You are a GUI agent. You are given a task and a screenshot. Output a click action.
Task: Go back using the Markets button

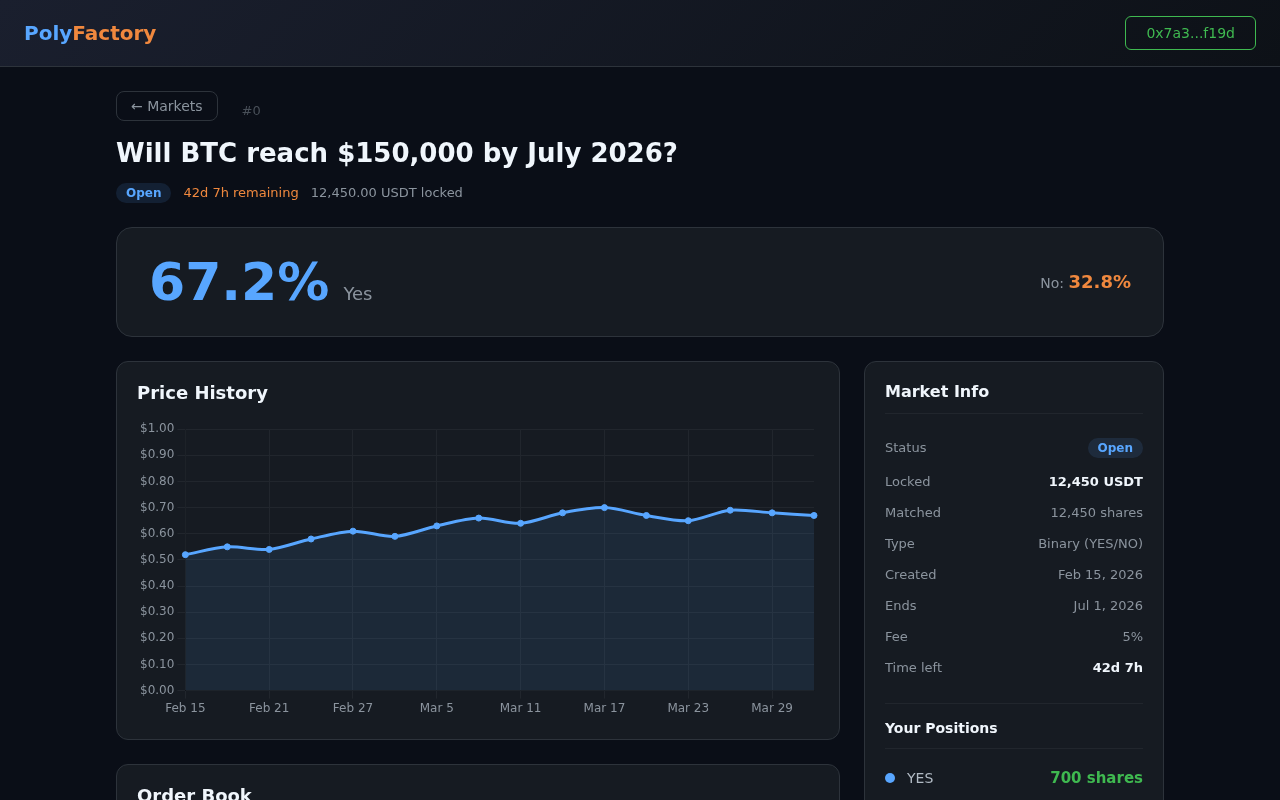click(x=166, y=106)
